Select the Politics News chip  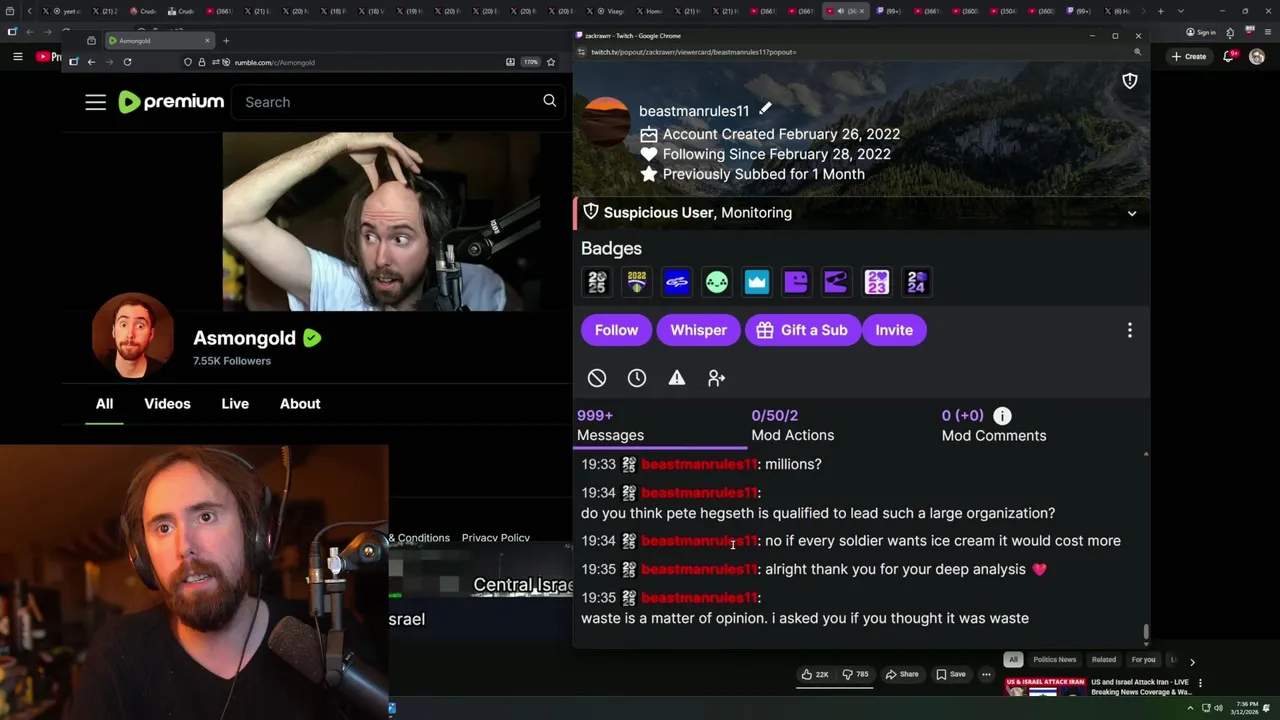pos(1054,660)
